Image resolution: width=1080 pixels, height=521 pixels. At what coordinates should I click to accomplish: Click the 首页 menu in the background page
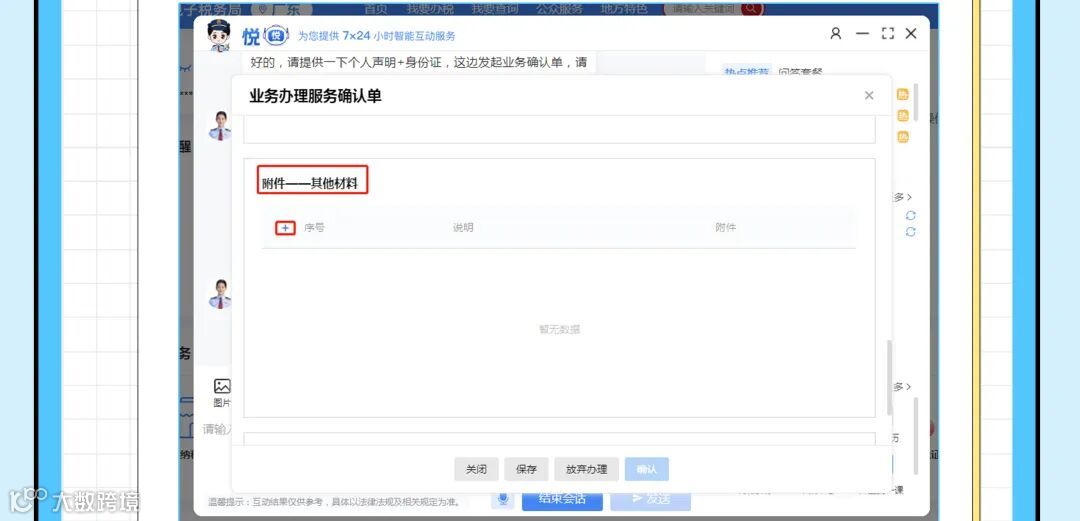point(375,9)
